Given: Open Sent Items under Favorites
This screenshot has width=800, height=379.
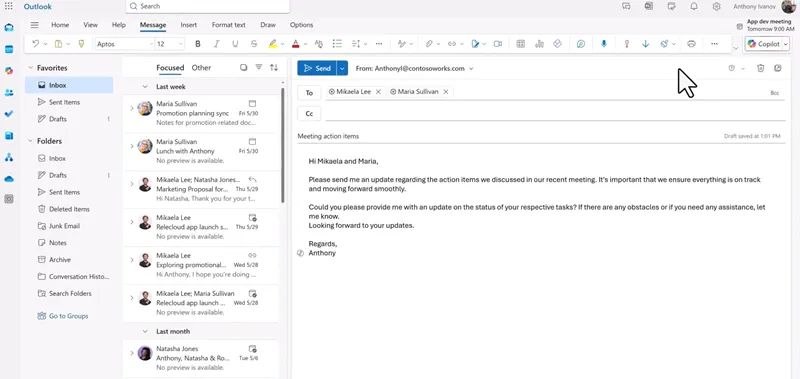Looking at the screenshot, I should [64, 102].
